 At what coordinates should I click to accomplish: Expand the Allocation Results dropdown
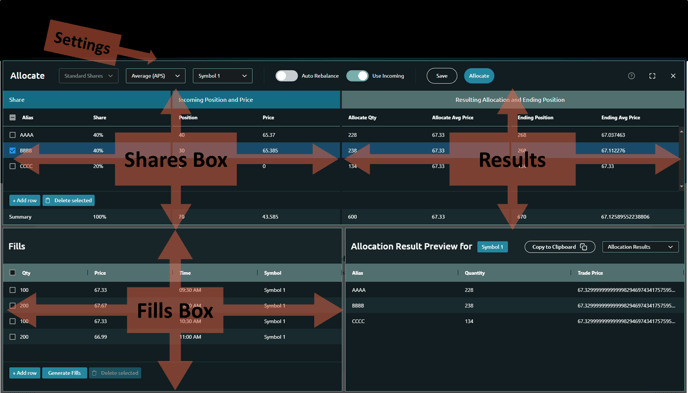pyautogui.click(x=640, y=247)
